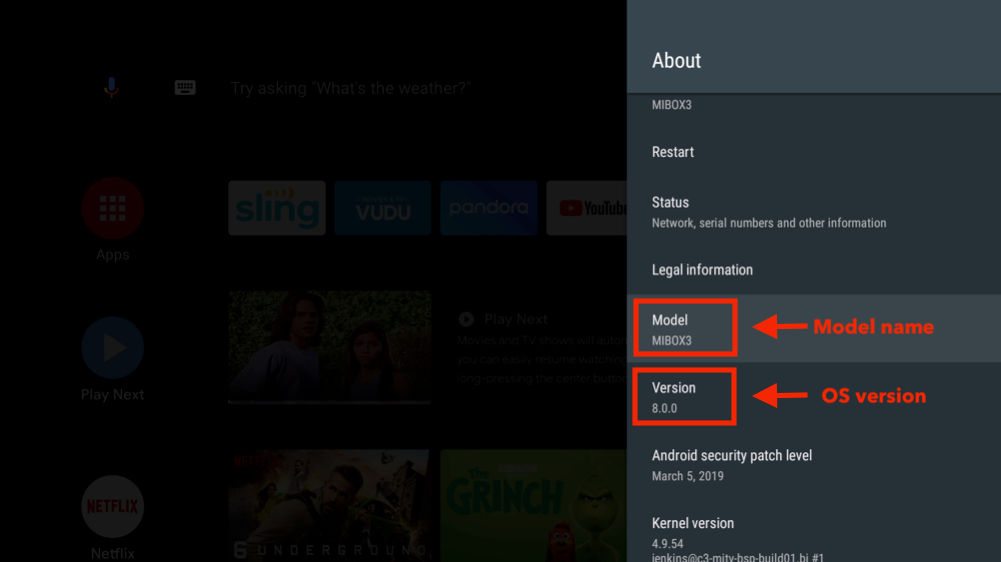The height and width of the screenshot is (562, 1001).
Task: Open the 6 Underground Netflix thumbnail
Action: point(329,506)
